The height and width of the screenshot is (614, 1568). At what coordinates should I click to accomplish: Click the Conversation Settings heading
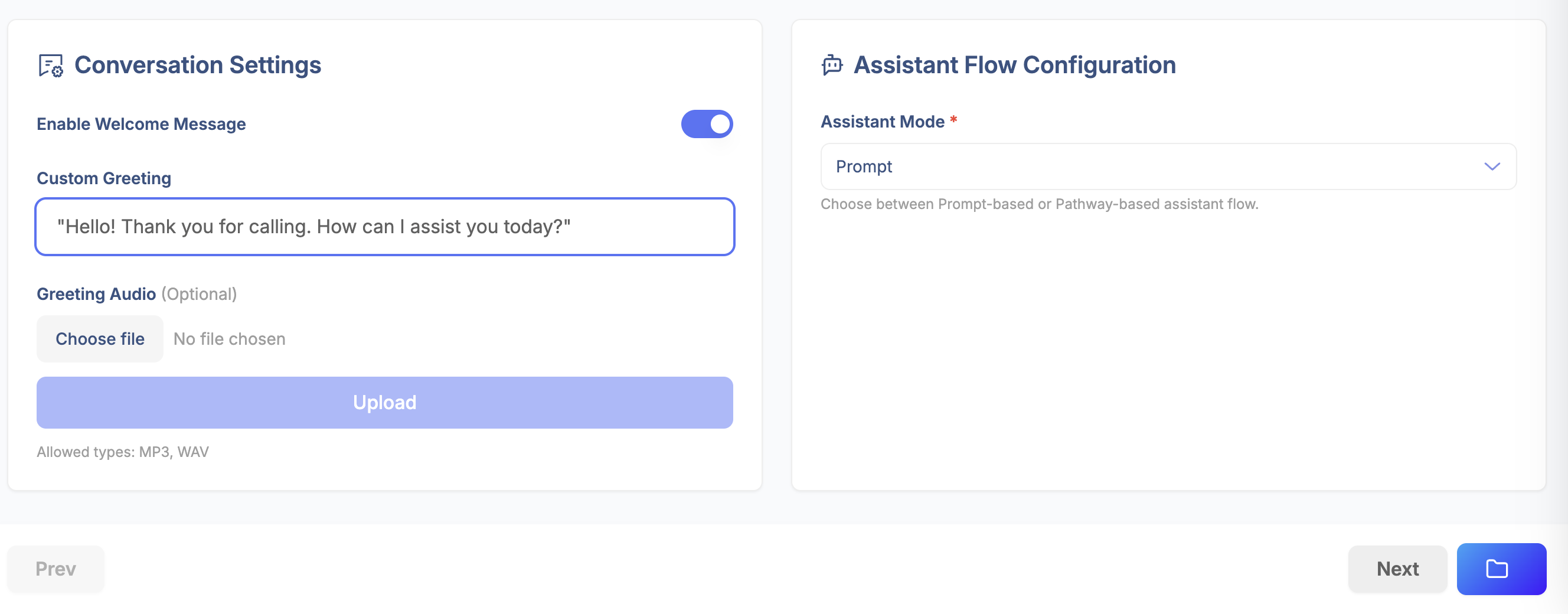198,65
